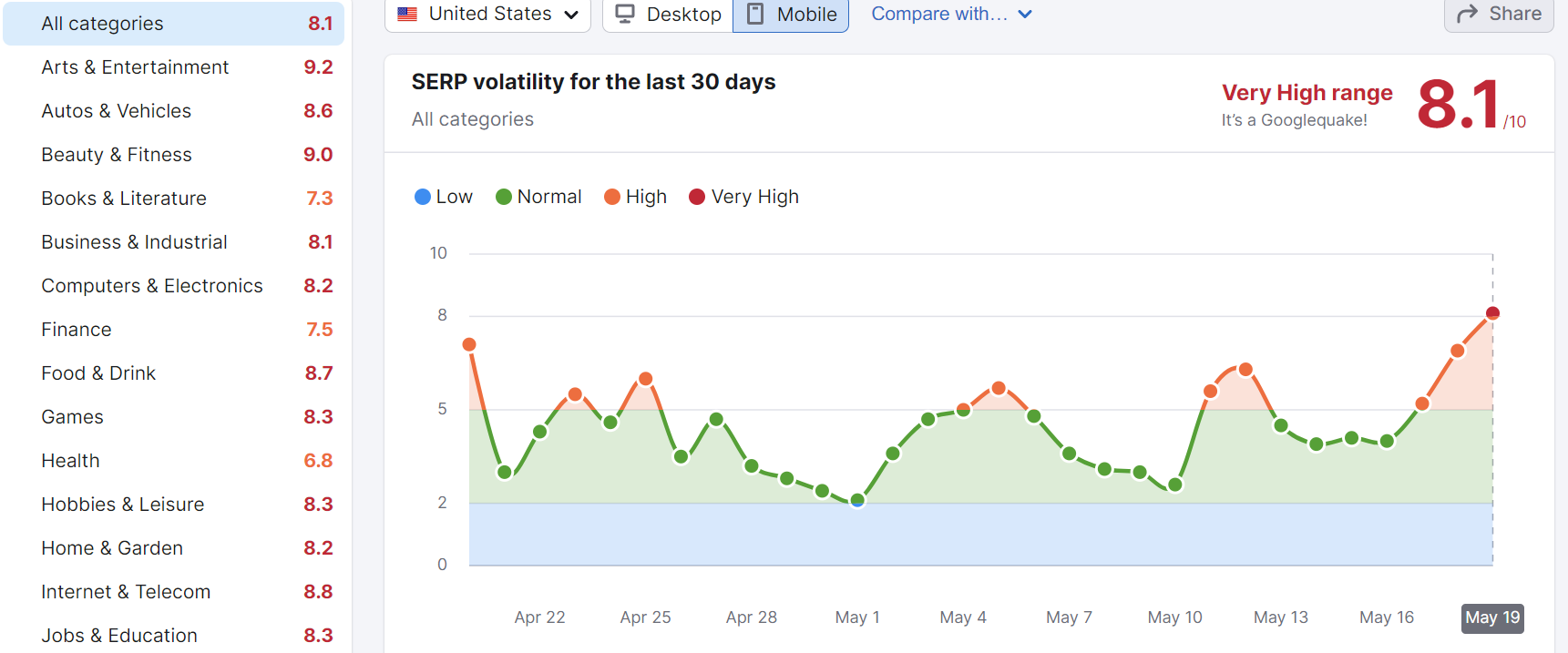The width and height of the screenshot is (1568, 653).
Task: Click the May 1 lowest data point
Action: pyautogui.click(x=857, y=500)
